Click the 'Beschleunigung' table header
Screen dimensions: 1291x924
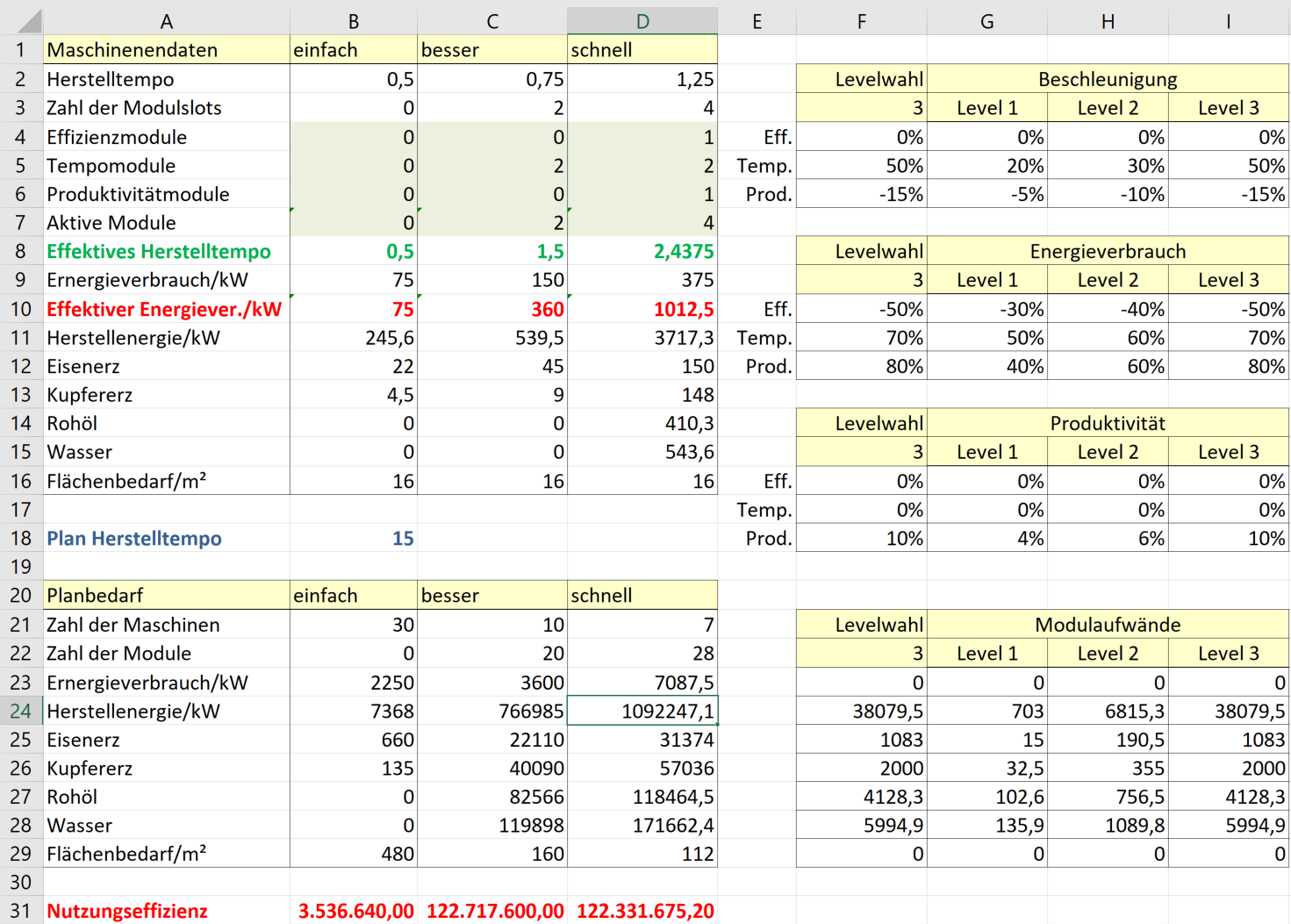tap(1108, 79)
